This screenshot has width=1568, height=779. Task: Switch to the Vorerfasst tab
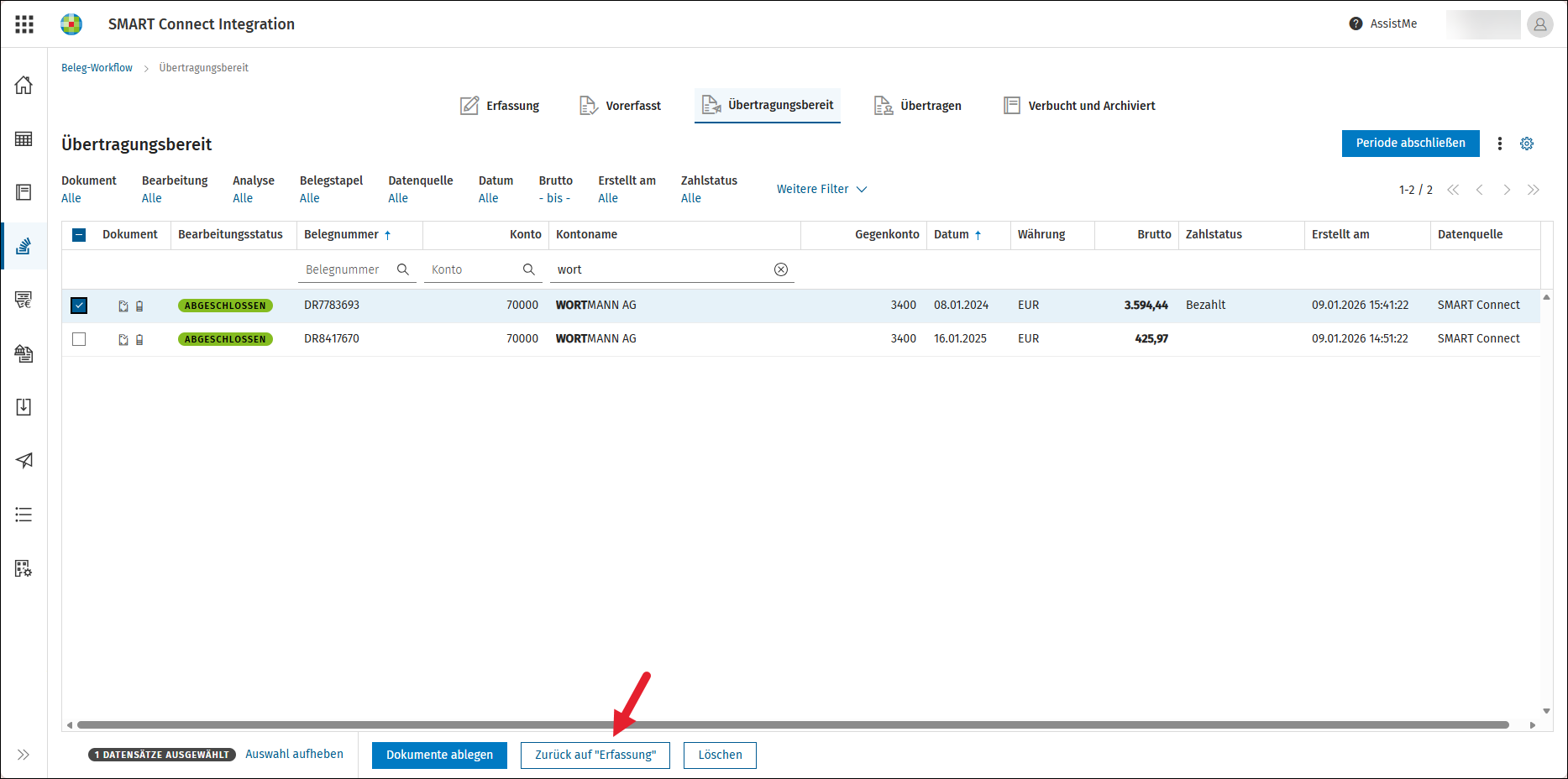pyautogui.click(x=620, y=106)
